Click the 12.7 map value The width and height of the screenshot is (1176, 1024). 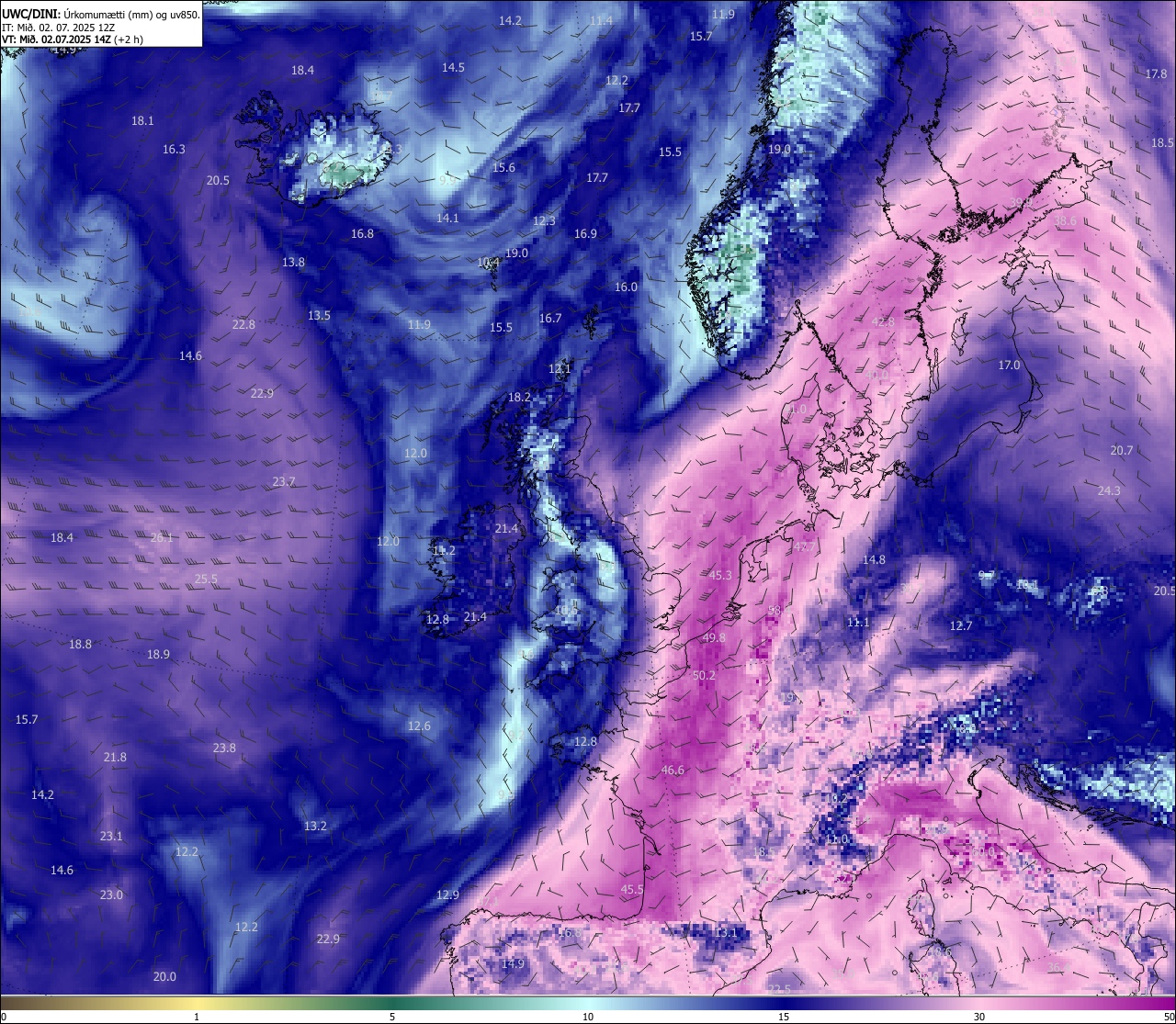(x=960, y=625)
